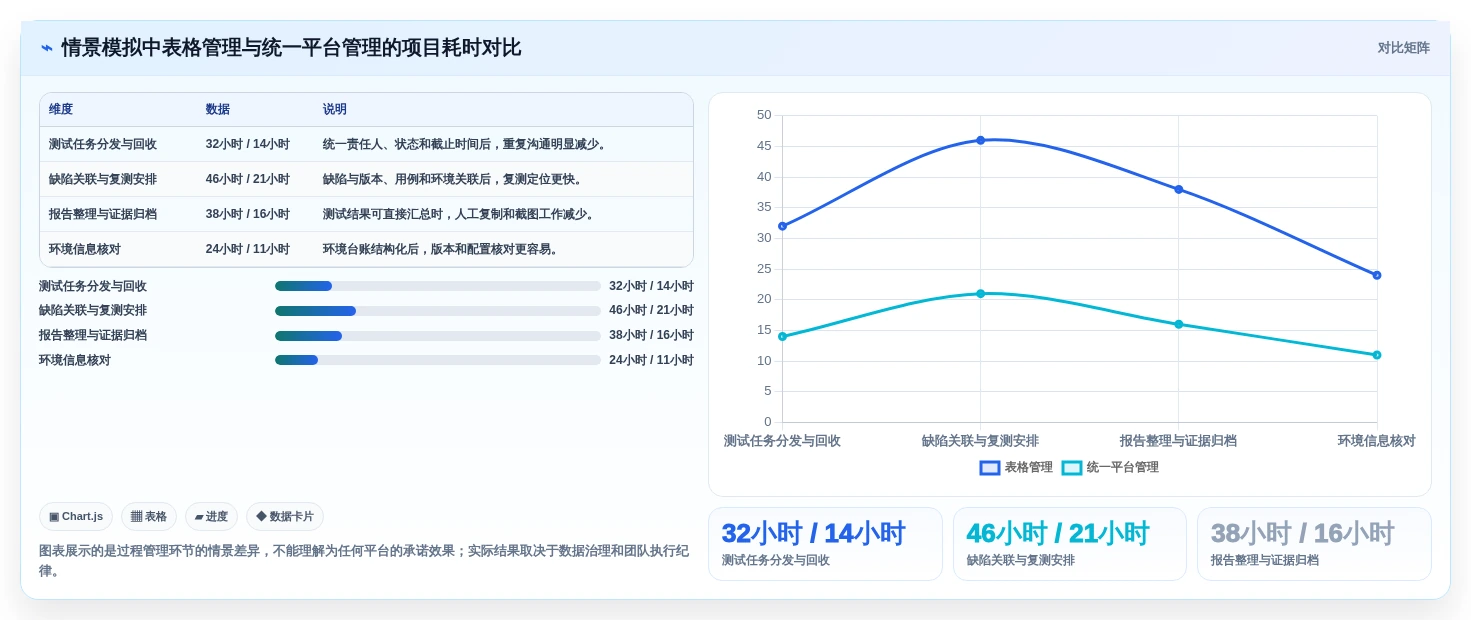This screenshot has width=1471, height=620.
Task: Toggle the 表格管理 legend item
Action: point(1016,467)
